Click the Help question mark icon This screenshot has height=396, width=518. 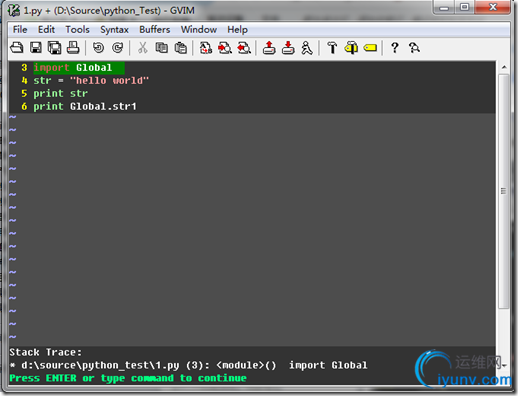[395, 48]
